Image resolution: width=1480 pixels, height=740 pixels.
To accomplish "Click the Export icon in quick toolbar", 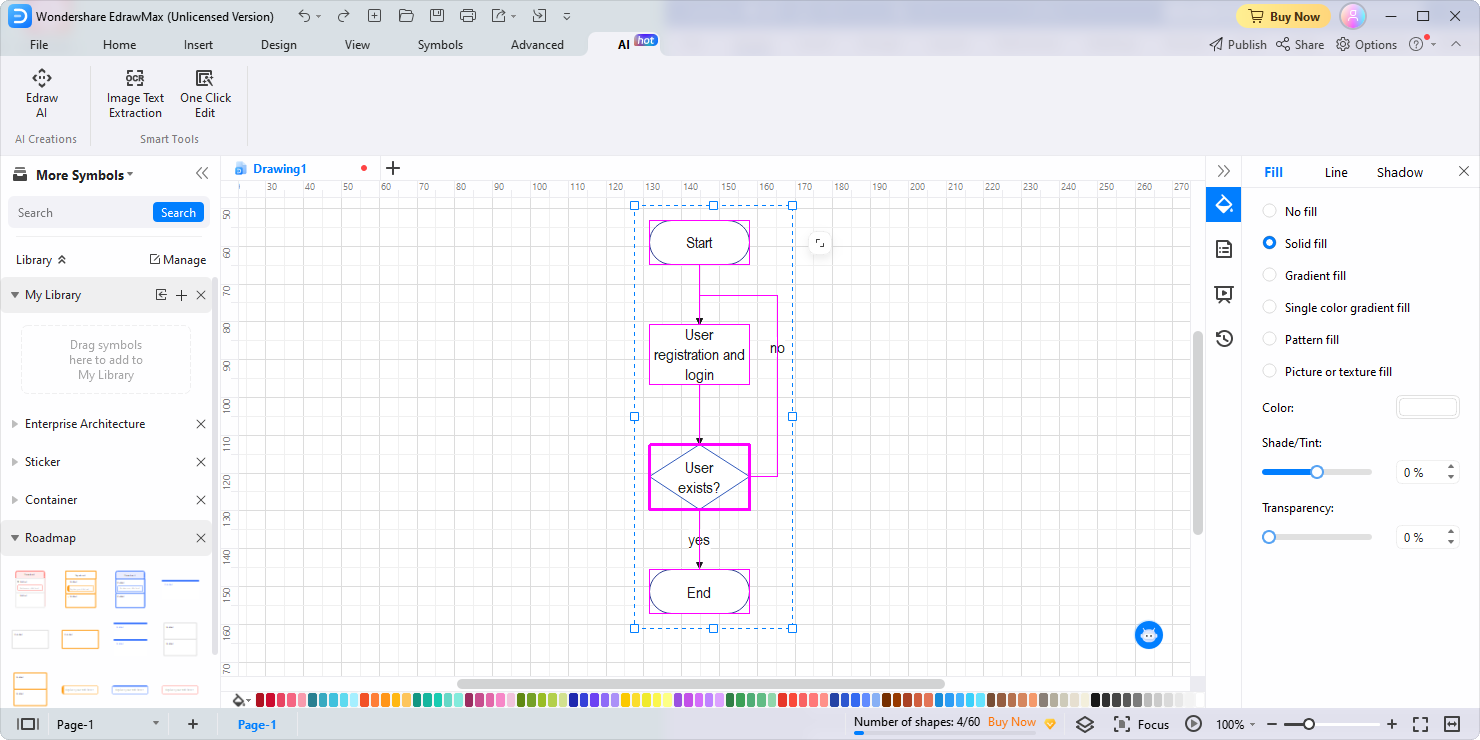I will click(499, 16).
